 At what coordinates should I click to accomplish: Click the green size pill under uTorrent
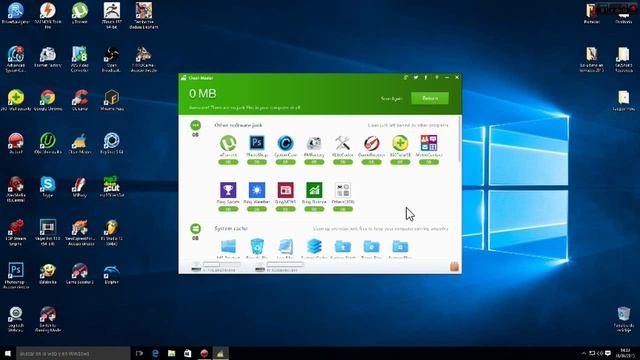(228, 162)
